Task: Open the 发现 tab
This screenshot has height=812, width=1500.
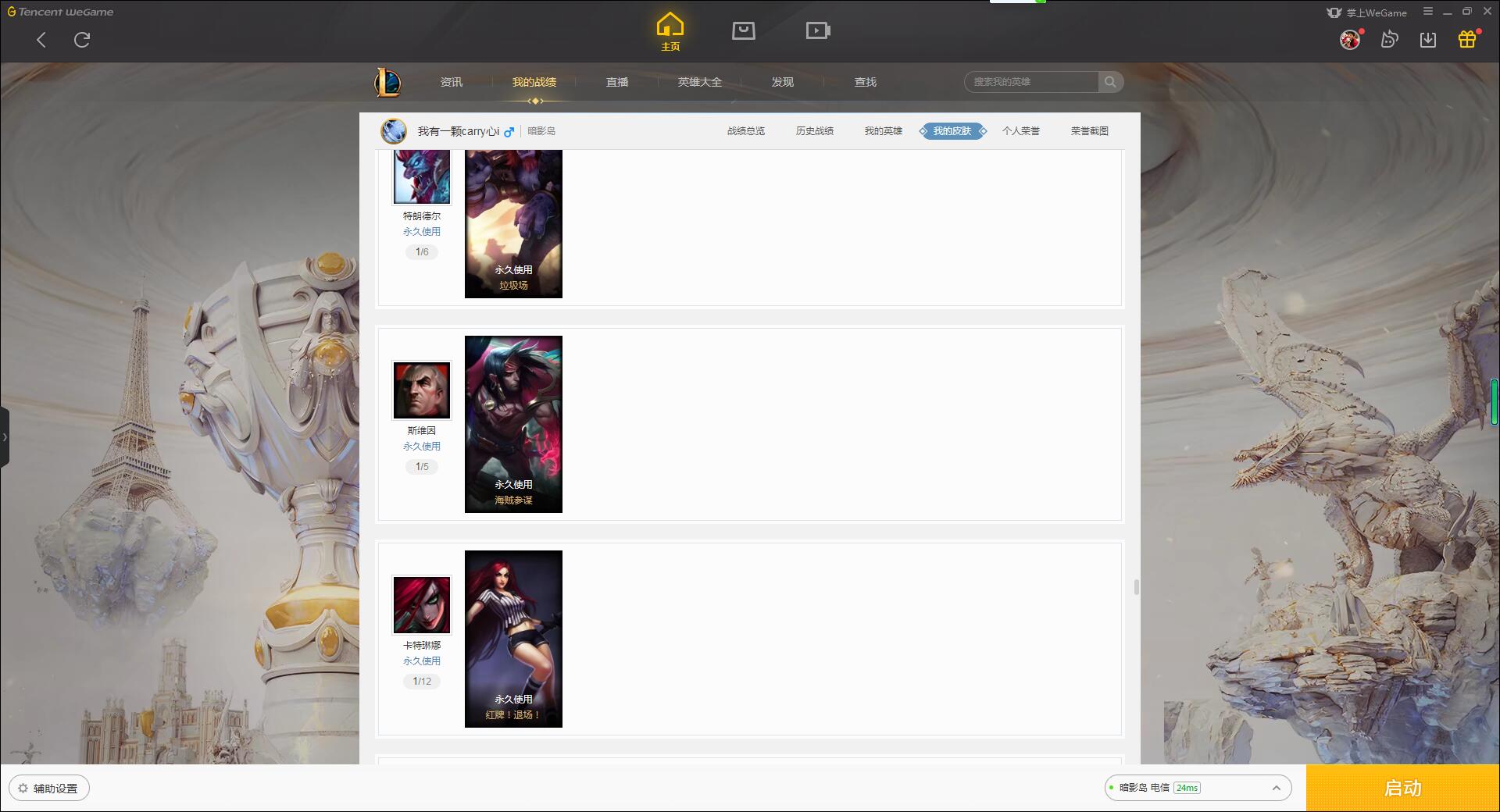Action: [783, 82]
